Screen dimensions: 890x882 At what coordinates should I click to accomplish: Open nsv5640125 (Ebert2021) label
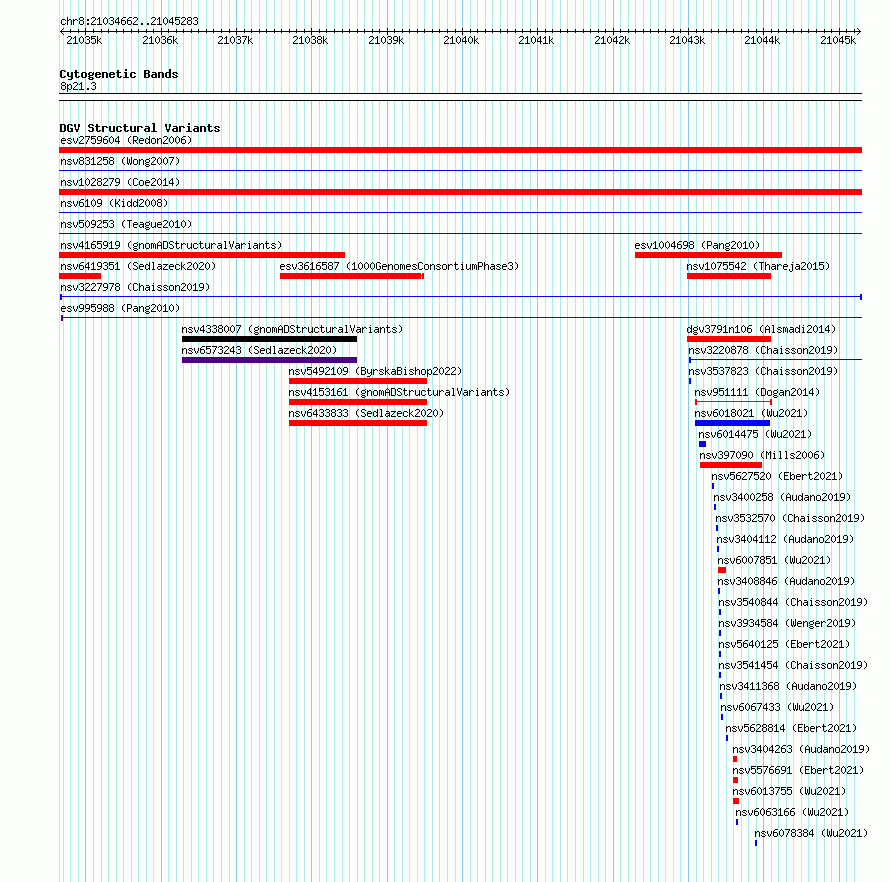[x=784, y=644]
